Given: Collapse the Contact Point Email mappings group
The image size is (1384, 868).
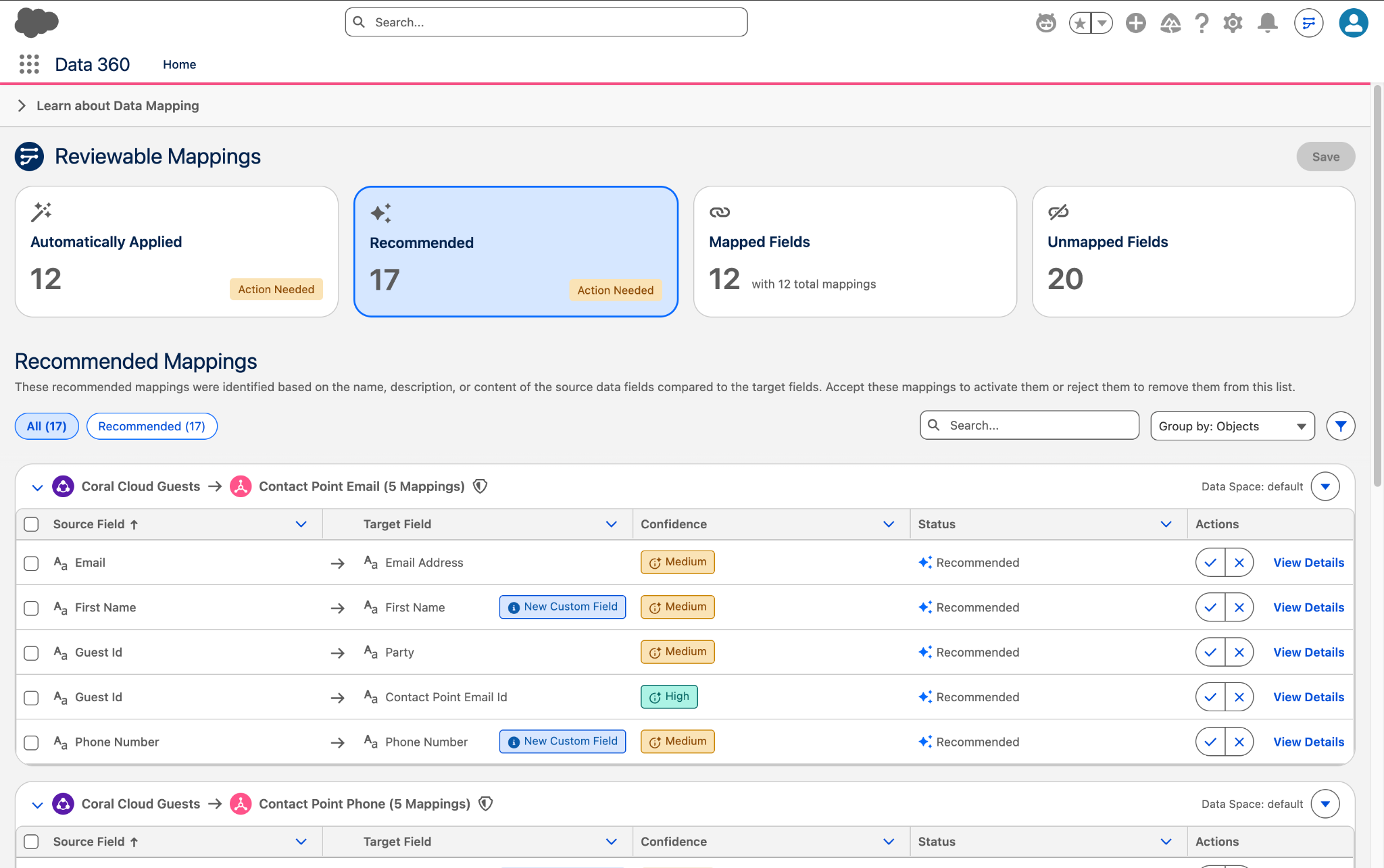Looking at the screenshot, I should (x=37, y=487).
